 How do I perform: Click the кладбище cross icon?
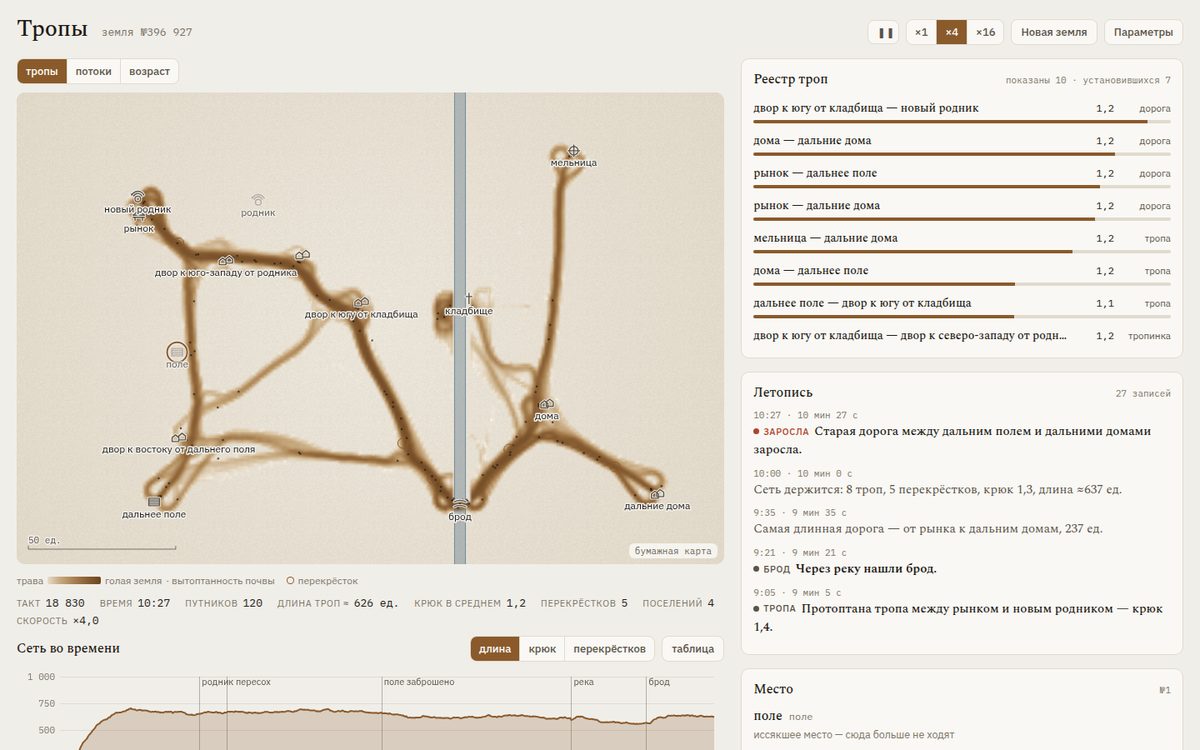pyautogui.click(x=468, y=298)
